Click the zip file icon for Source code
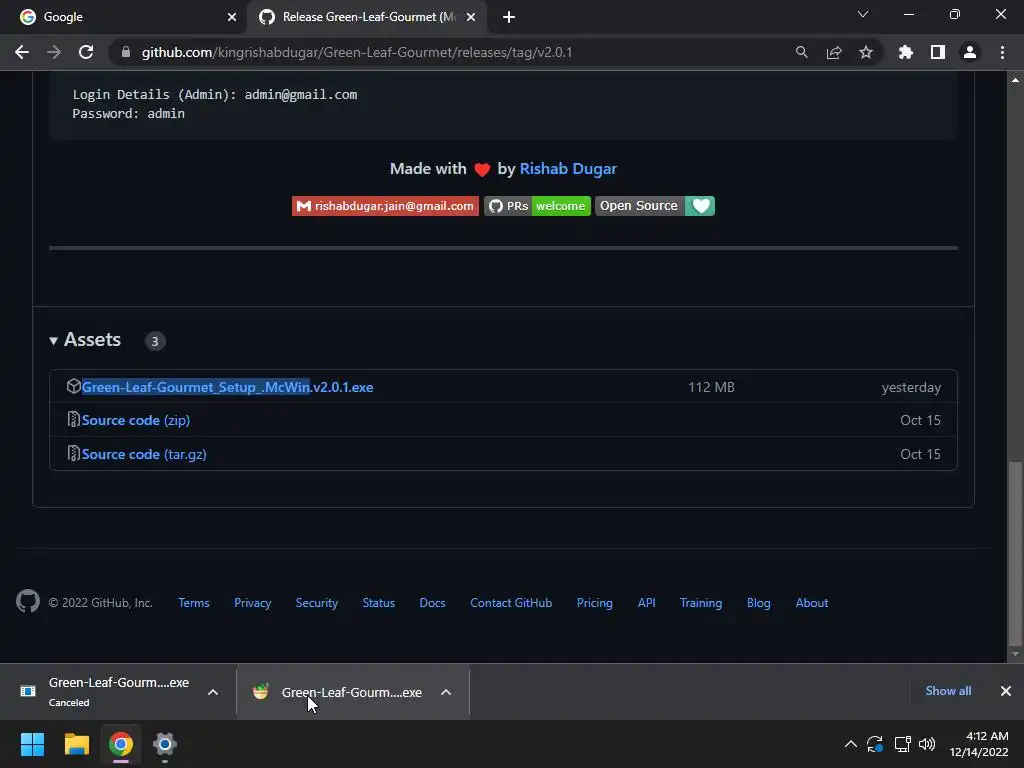This screenshot has height=768, width=1024. click(x=73, y=419)
